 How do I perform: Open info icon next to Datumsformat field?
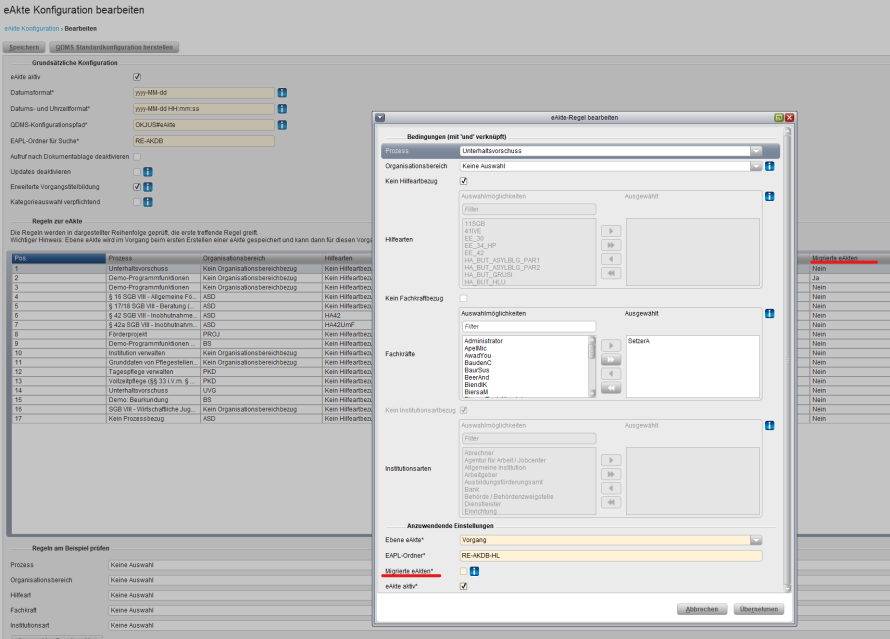(282, 93)
